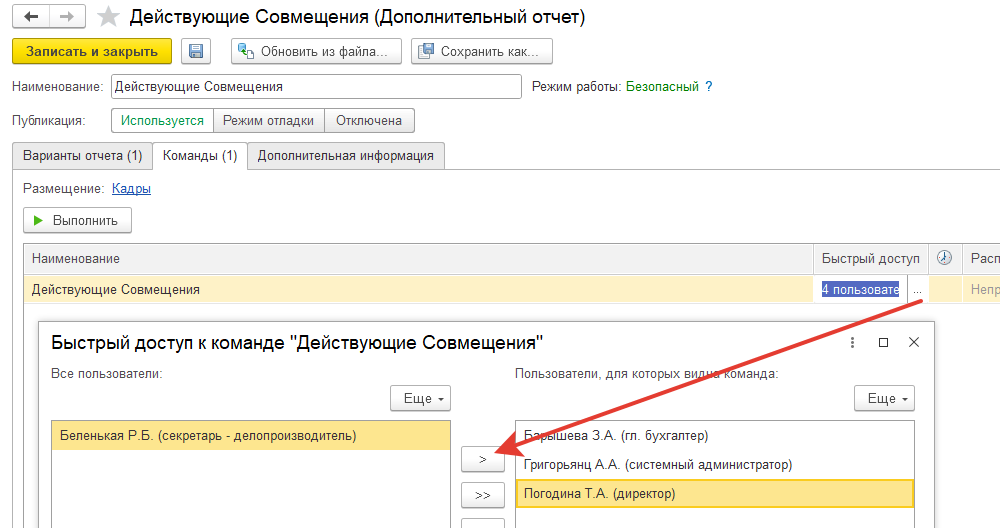The height and width of the screenshot is (528, 1000).
Task: Set publication to Отключена
Action: pyautogui.click(x=369, y=121)
